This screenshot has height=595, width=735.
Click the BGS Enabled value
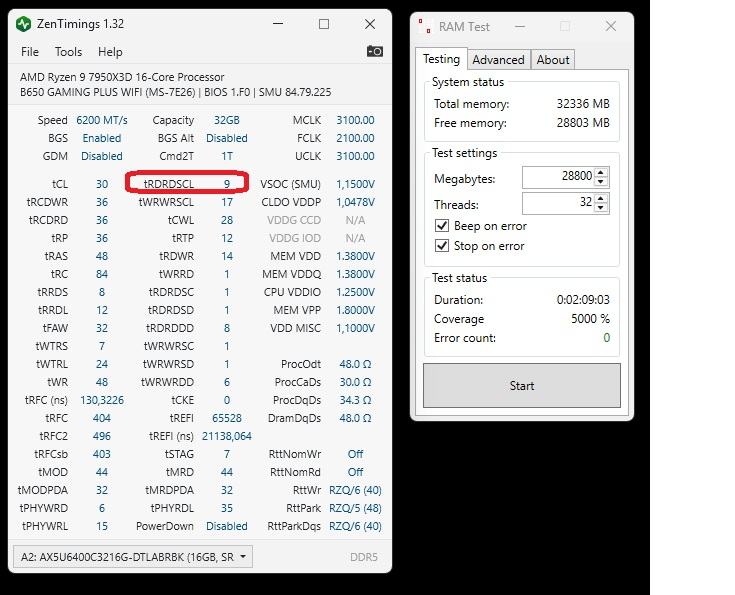click(102, 138)
